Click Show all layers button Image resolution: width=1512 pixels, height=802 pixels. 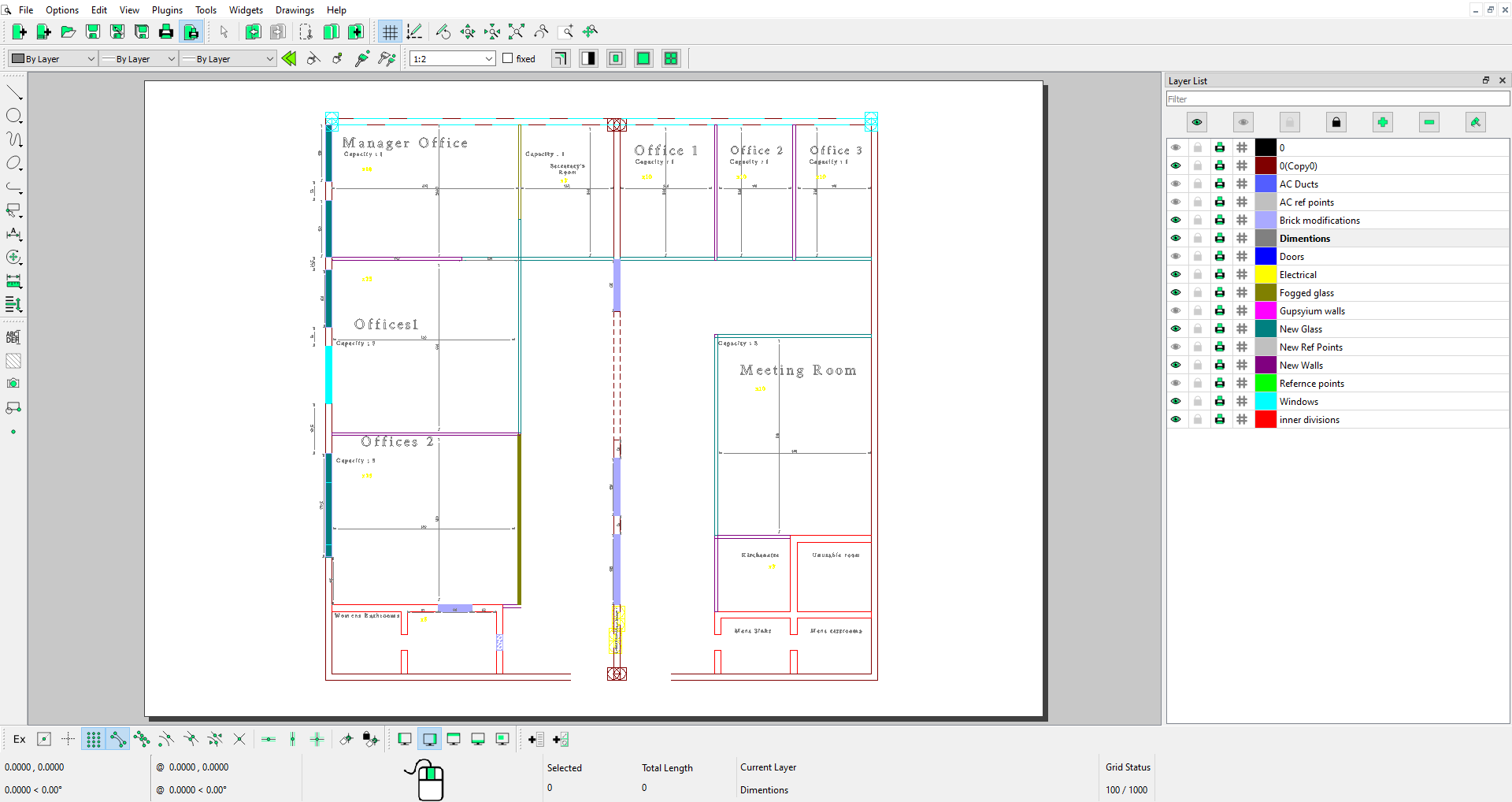[x=1197, y=122]
